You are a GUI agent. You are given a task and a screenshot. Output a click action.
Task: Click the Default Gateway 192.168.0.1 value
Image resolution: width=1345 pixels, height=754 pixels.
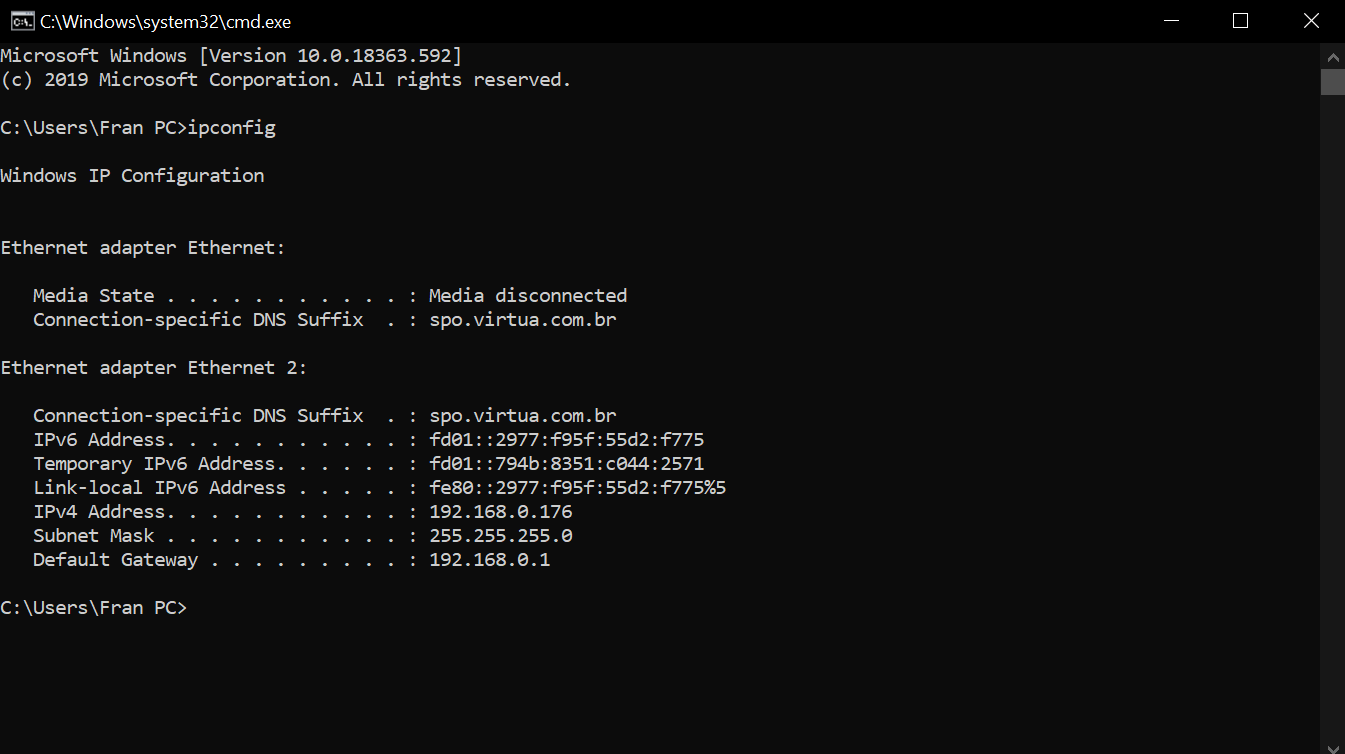coord(490,560)
